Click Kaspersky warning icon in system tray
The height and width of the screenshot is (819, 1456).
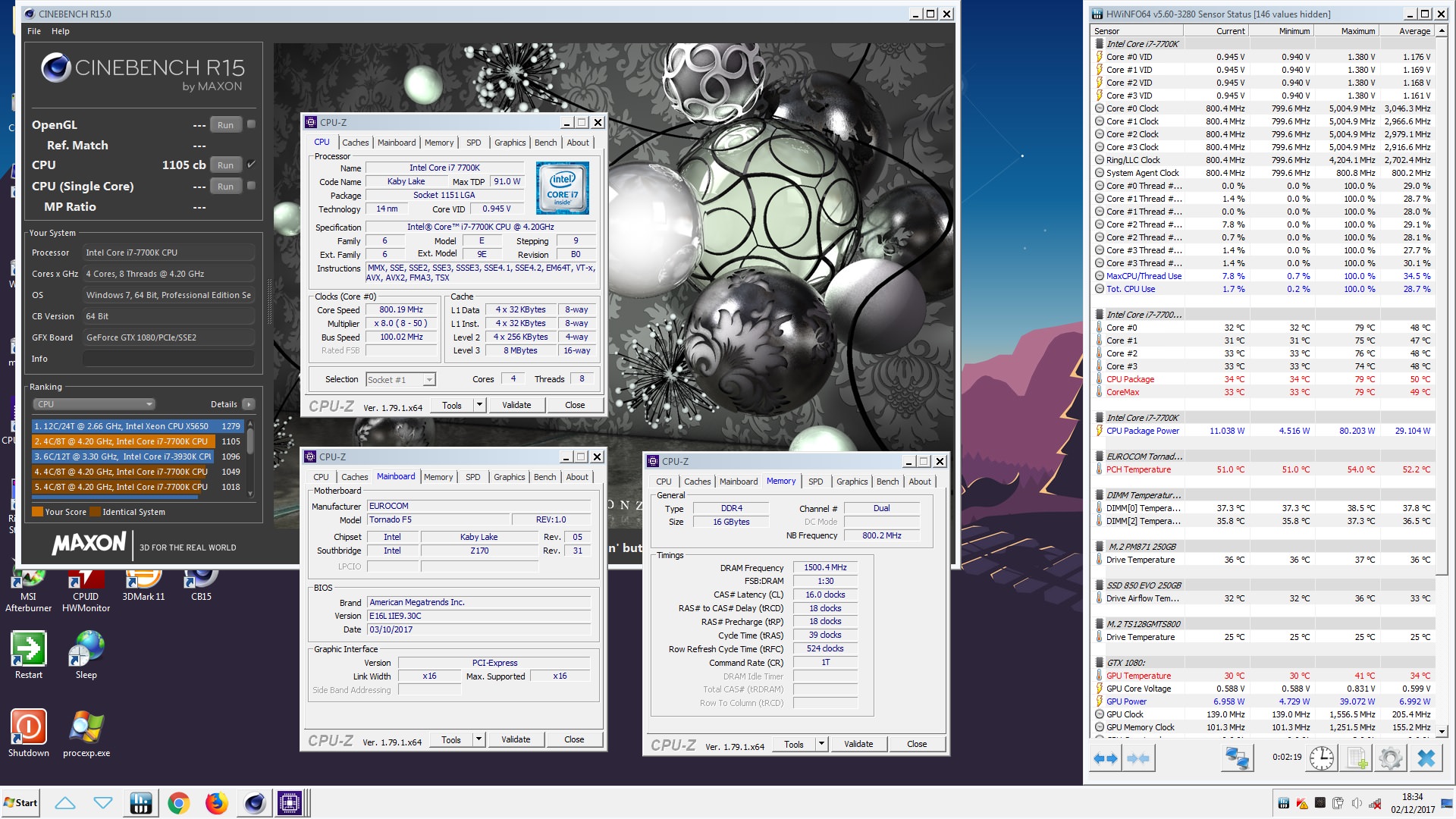1302,803
